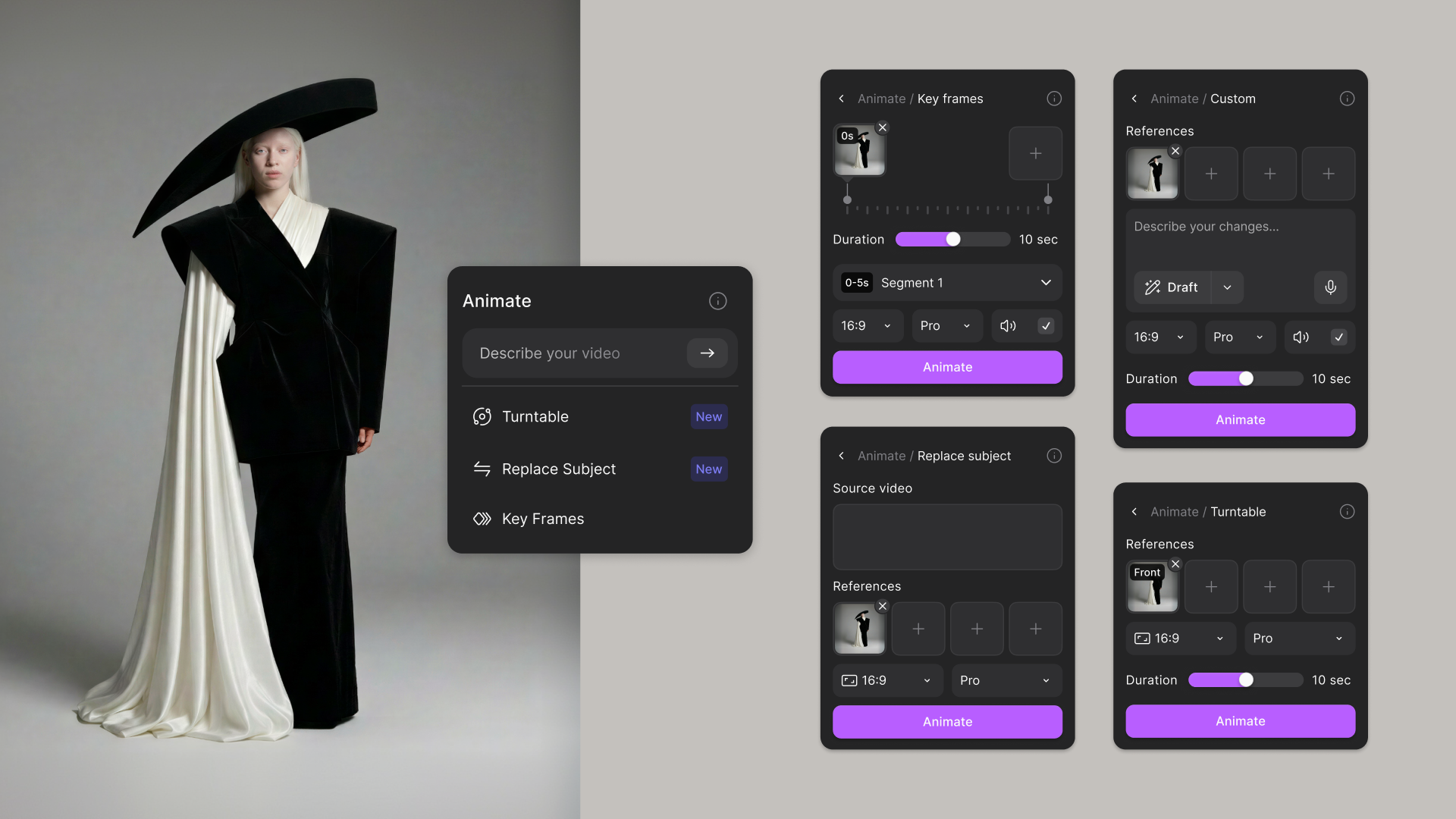Toggle sound checkbox in Key frames panel
This screenshot has height=819, width=1456.
point(1046,326)
